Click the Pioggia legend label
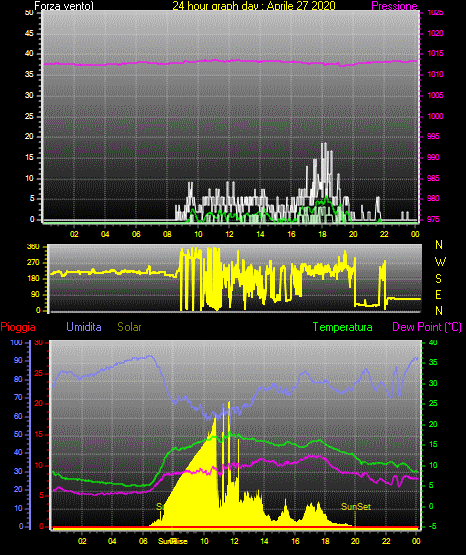466x555 pixels. coord(18,327)
